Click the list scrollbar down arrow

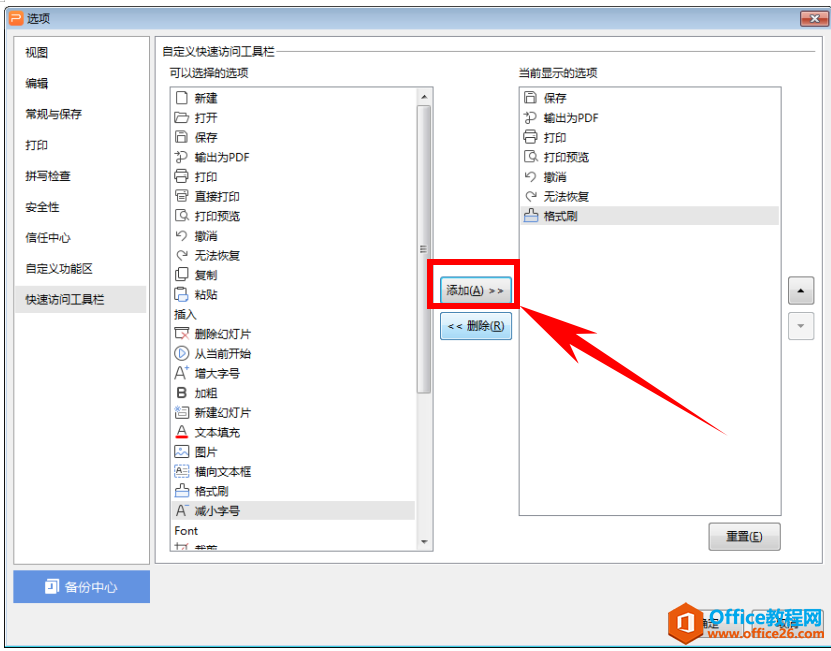pos(424,542)
